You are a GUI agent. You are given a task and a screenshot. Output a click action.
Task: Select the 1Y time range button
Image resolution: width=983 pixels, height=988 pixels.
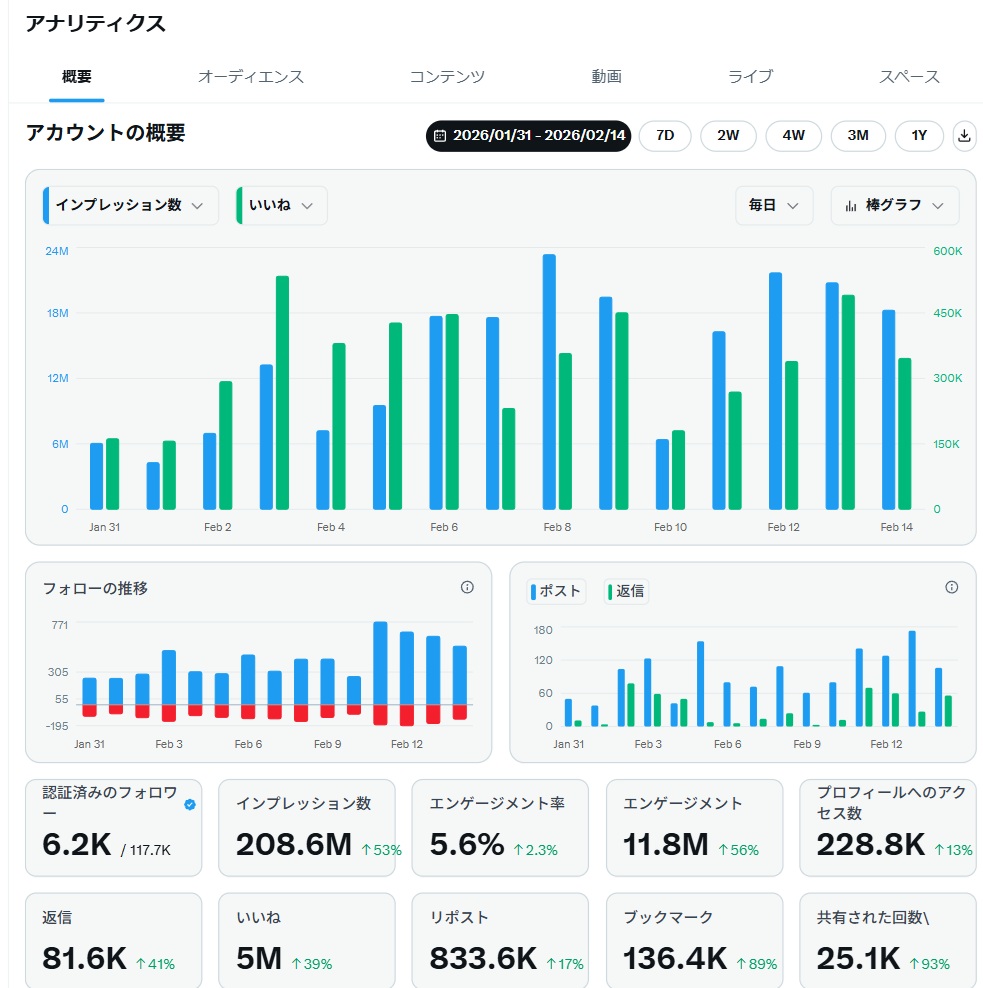pyautogui.click(x=918, y=136)
